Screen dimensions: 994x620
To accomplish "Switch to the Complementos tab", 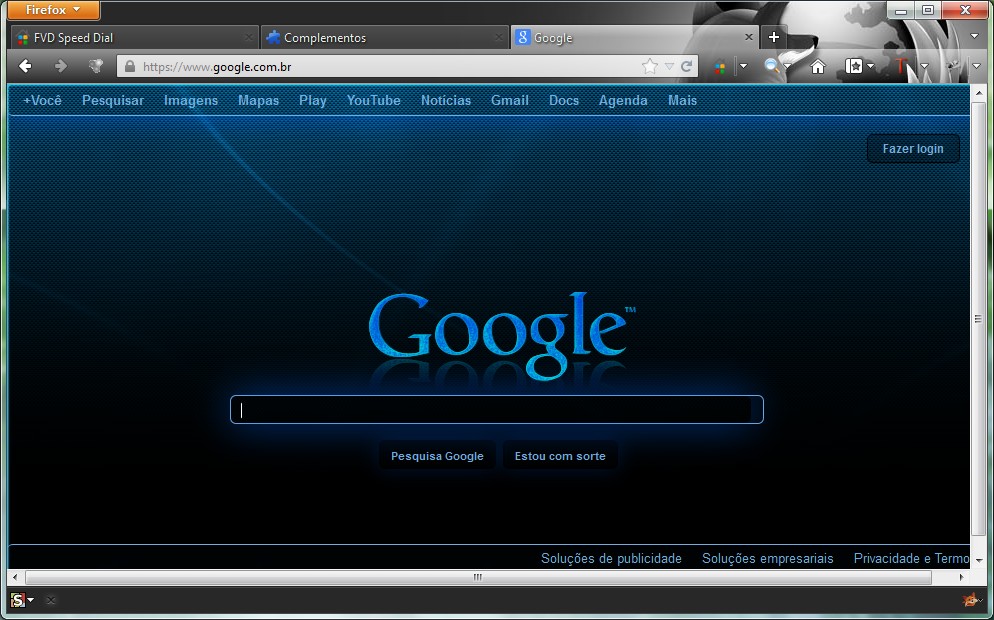I will pyautogui.click(x=384, y=37).
